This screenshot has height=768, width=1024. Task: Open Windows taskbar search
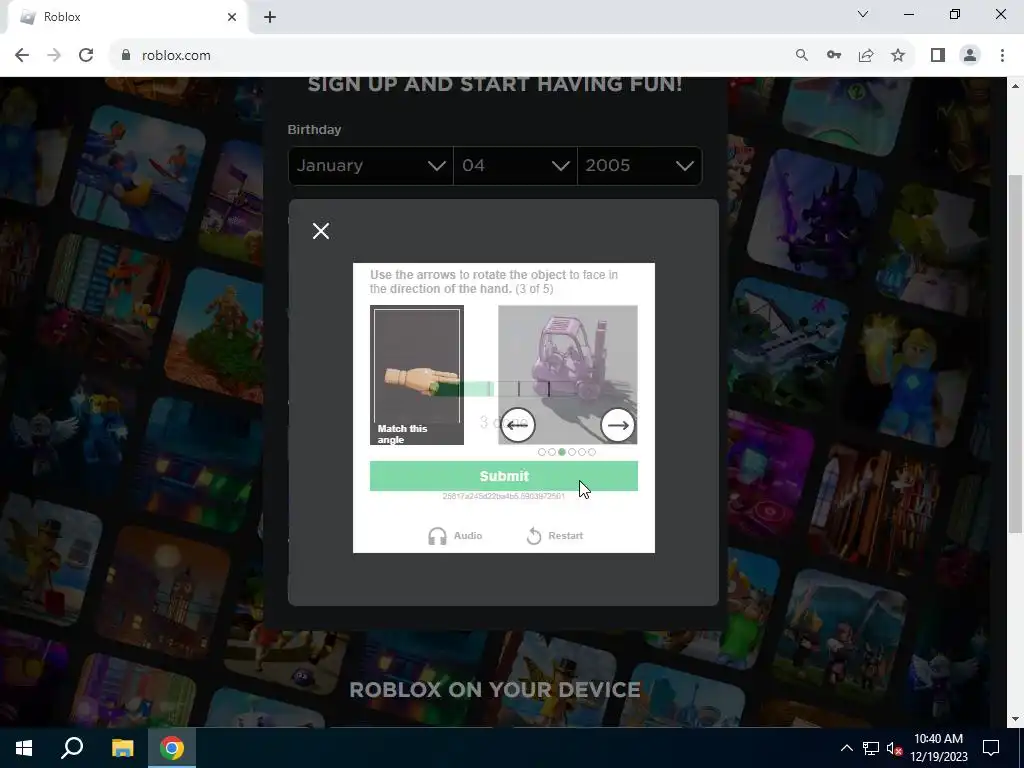click(x=72, y=748)
